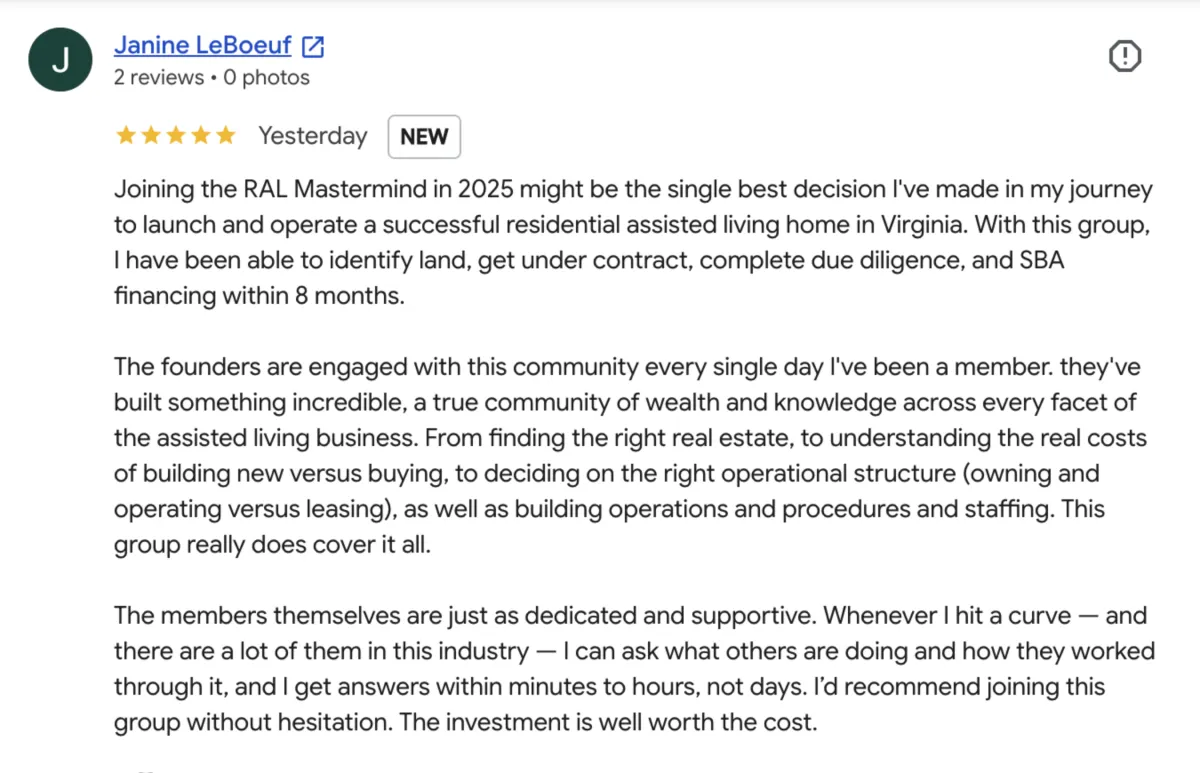The width and height of the screenshot is (1200, 773).
Task: Click the "2 reviews" text
Action: (x=159, y=78)
